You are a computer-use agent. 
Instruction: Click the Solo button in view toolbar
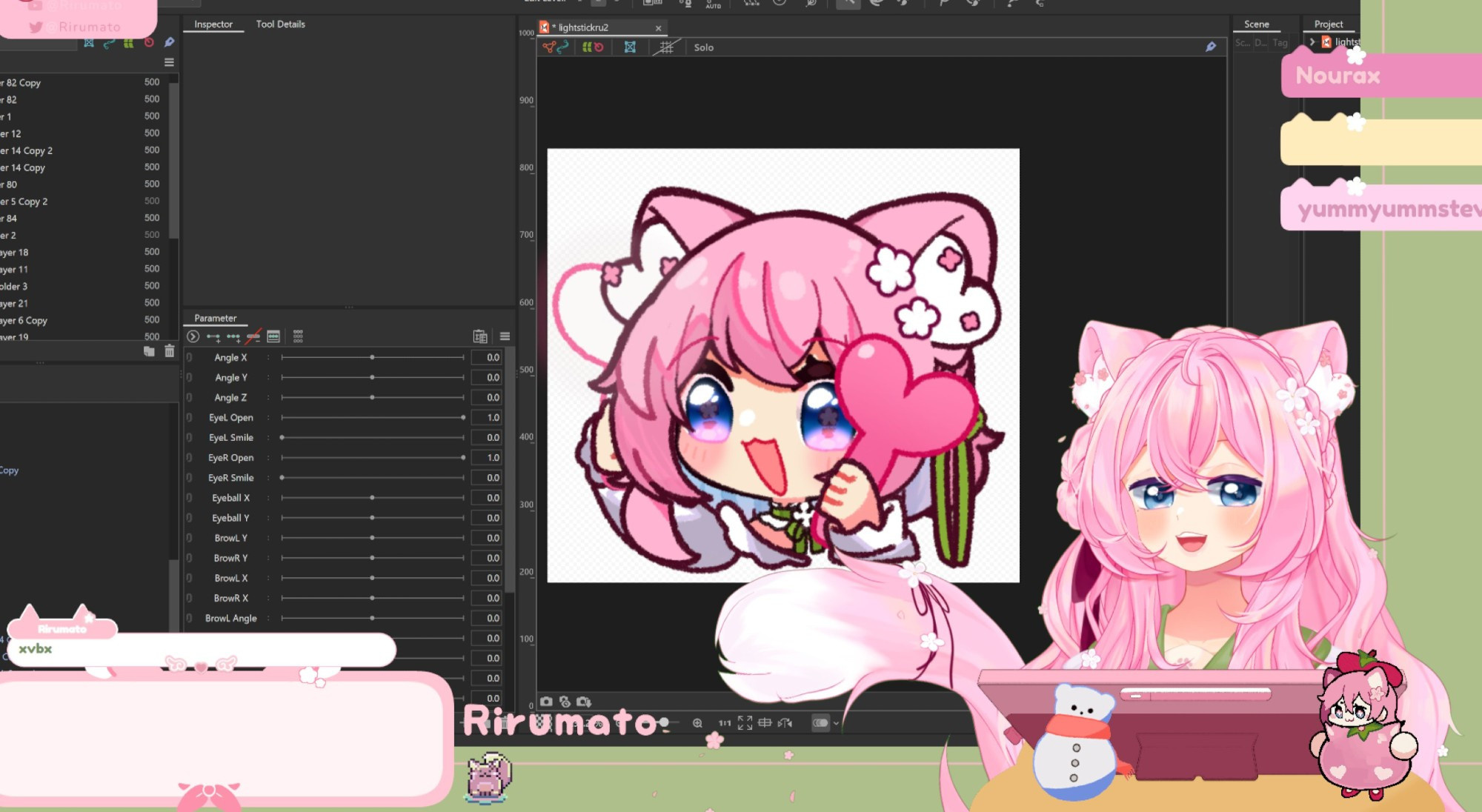704,47
